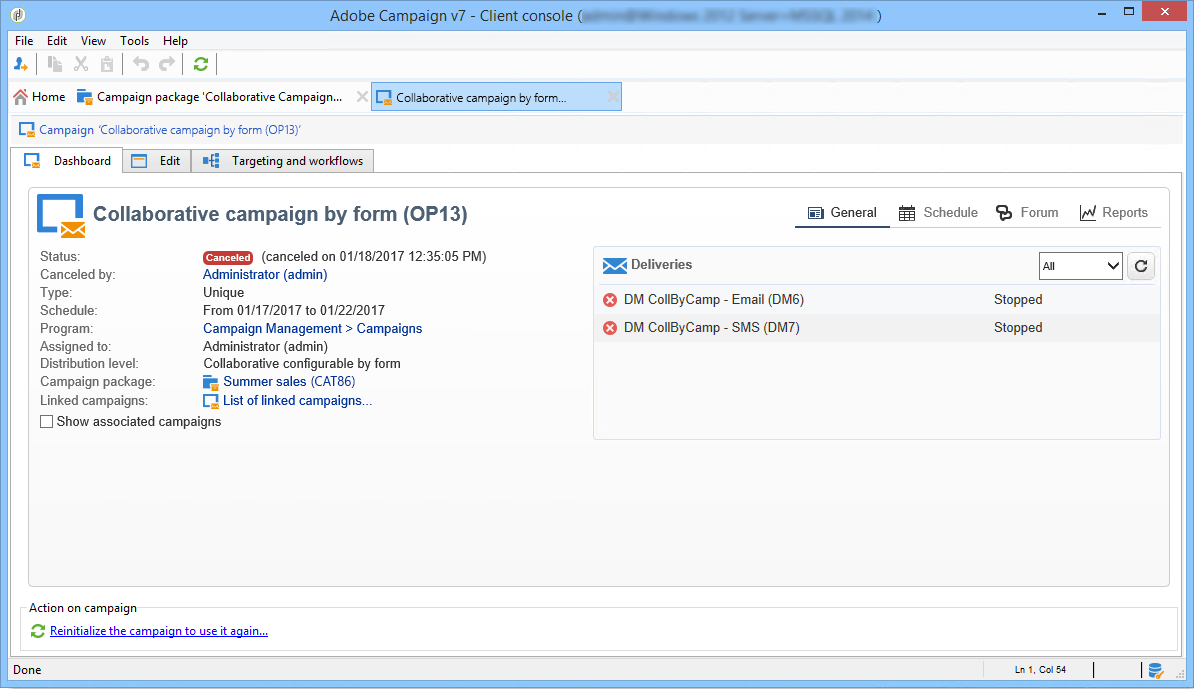
Task: Click red stopped icon for SMS delivery
Action: pos(610,328)
